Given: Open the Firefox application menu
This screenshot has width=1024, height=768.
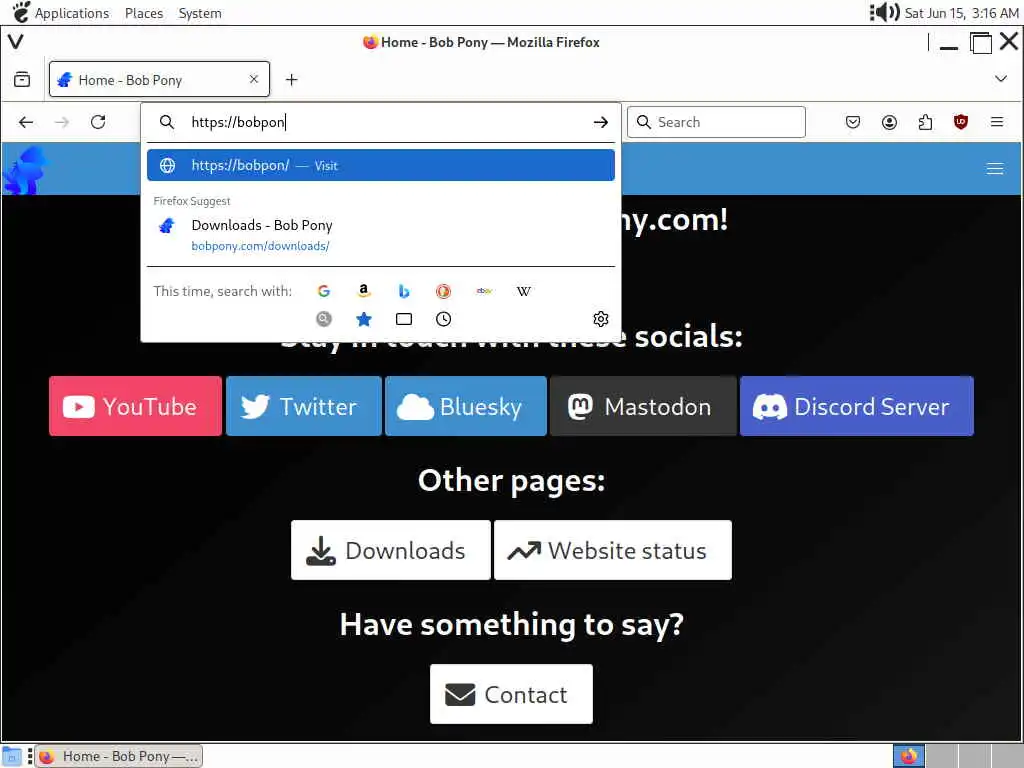Looking at the screenshot, I should [x=997, y=122].
